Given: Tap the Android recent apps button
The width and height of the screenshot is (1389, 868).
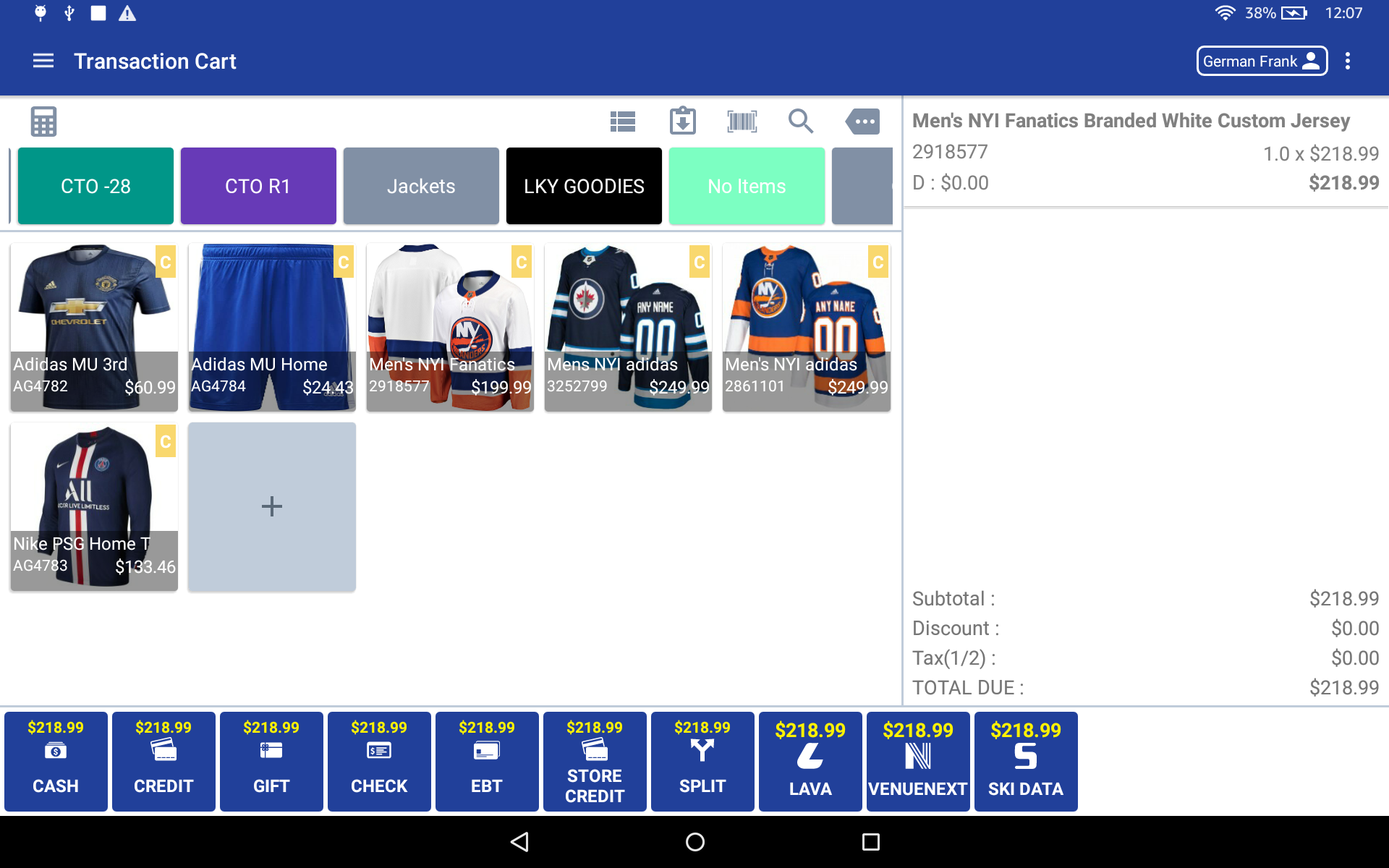Looking at the screenshot, I should (871, 842).
